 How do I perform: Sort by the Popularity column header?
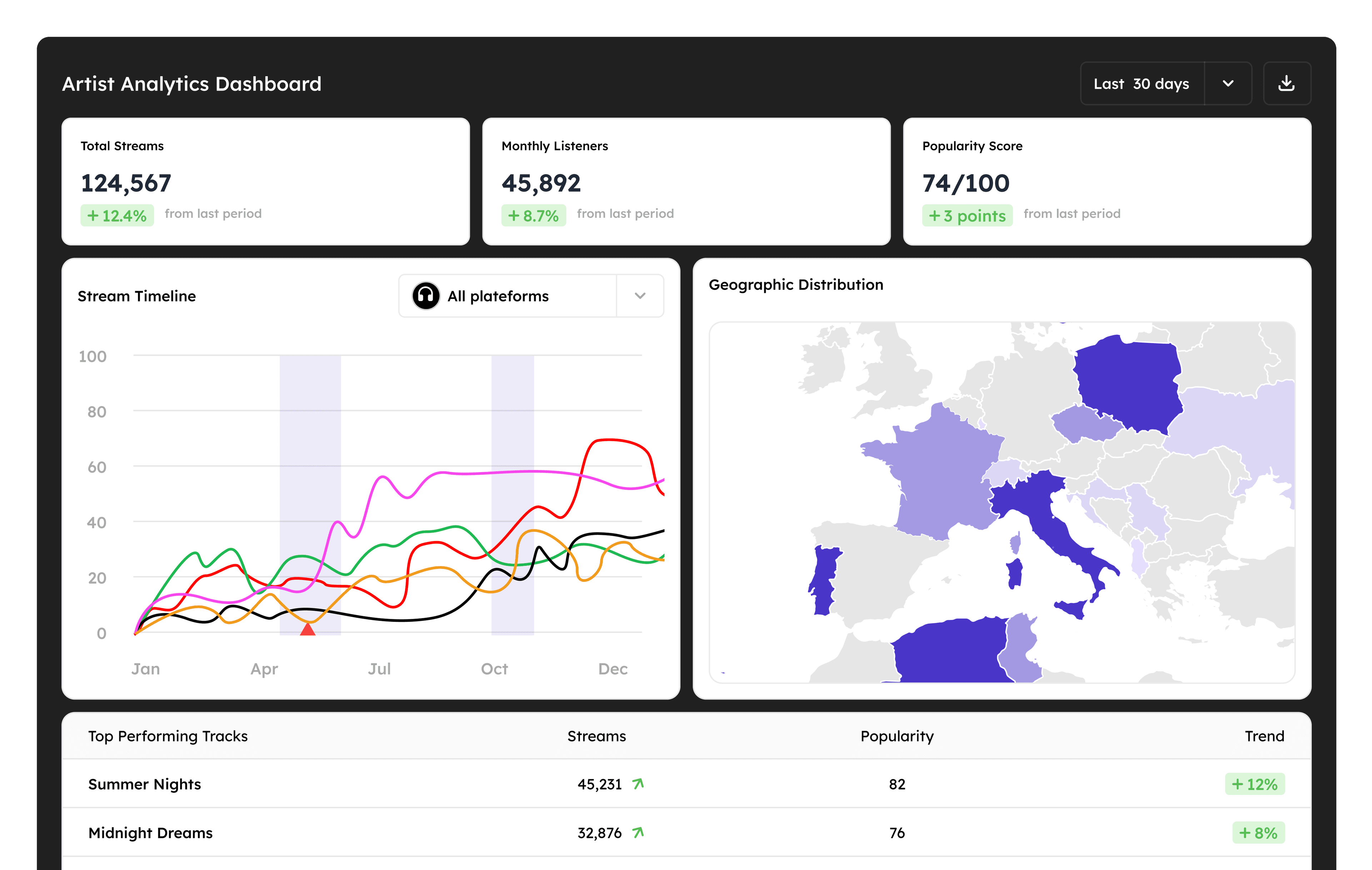coord(897,736)
